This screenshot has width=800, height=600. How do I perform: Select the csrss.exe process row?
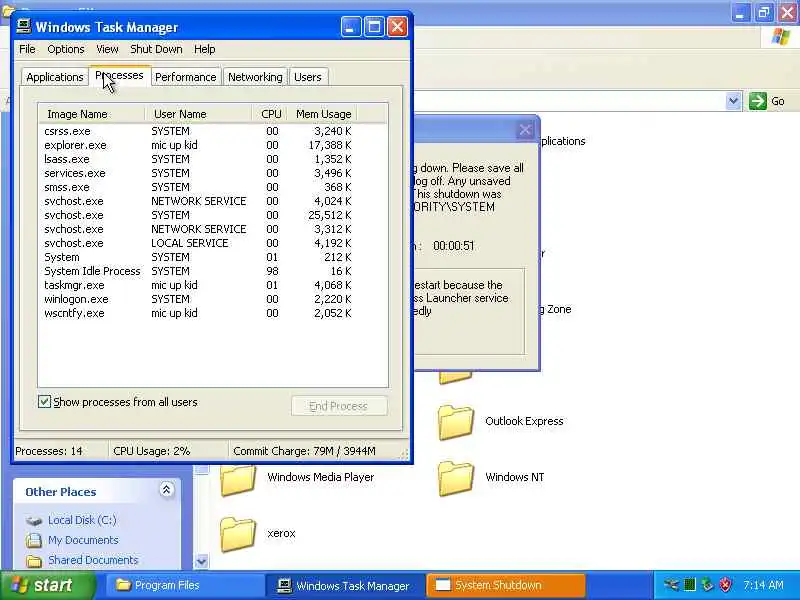coord(198,131)
